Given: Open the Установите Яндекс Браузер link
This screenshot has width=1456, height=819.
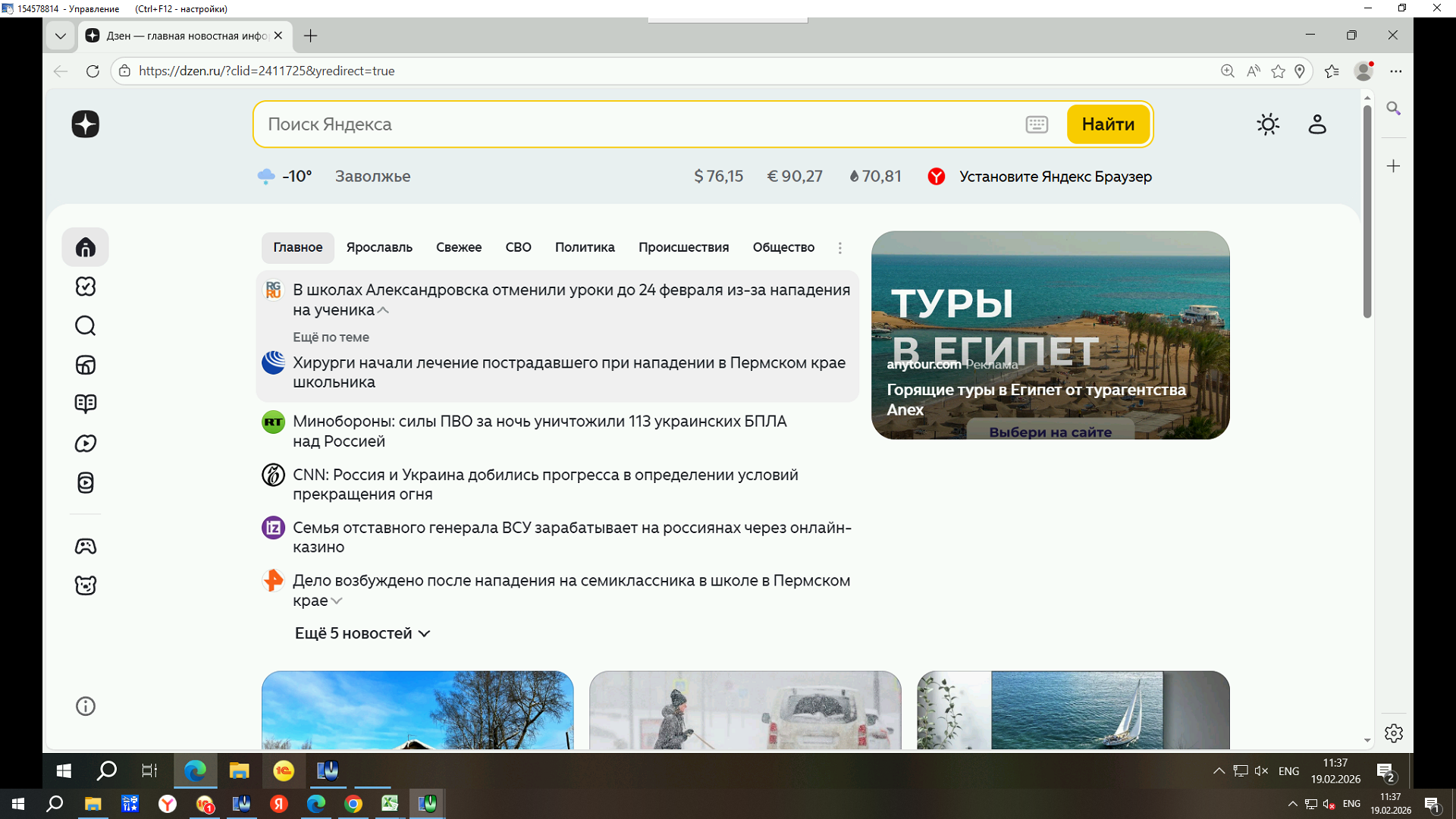Looking at the screenshot, I should [1055, 177].
